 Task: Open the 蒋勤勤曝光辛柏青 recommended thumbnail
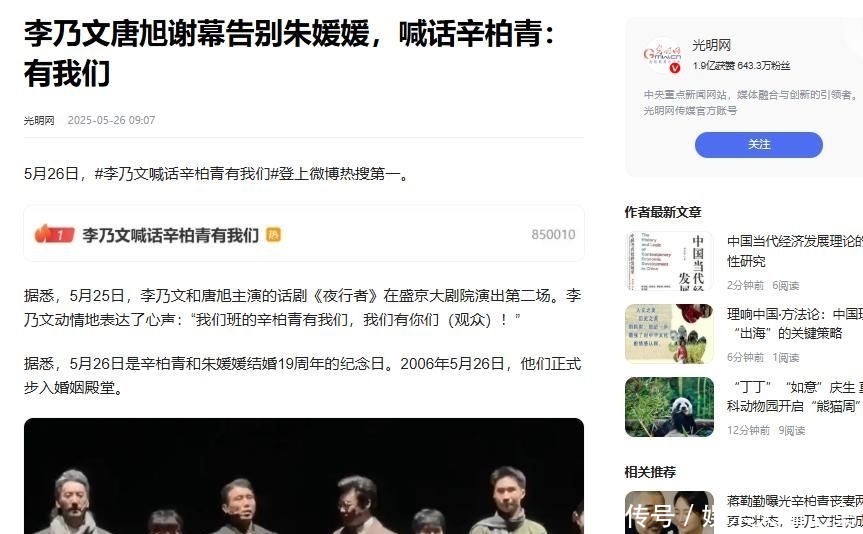pyautogui.click(x=669, y=513)
